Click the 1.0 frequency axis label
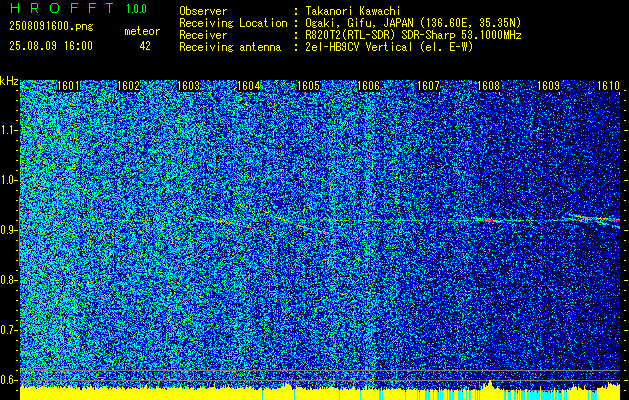 [7, 180]
